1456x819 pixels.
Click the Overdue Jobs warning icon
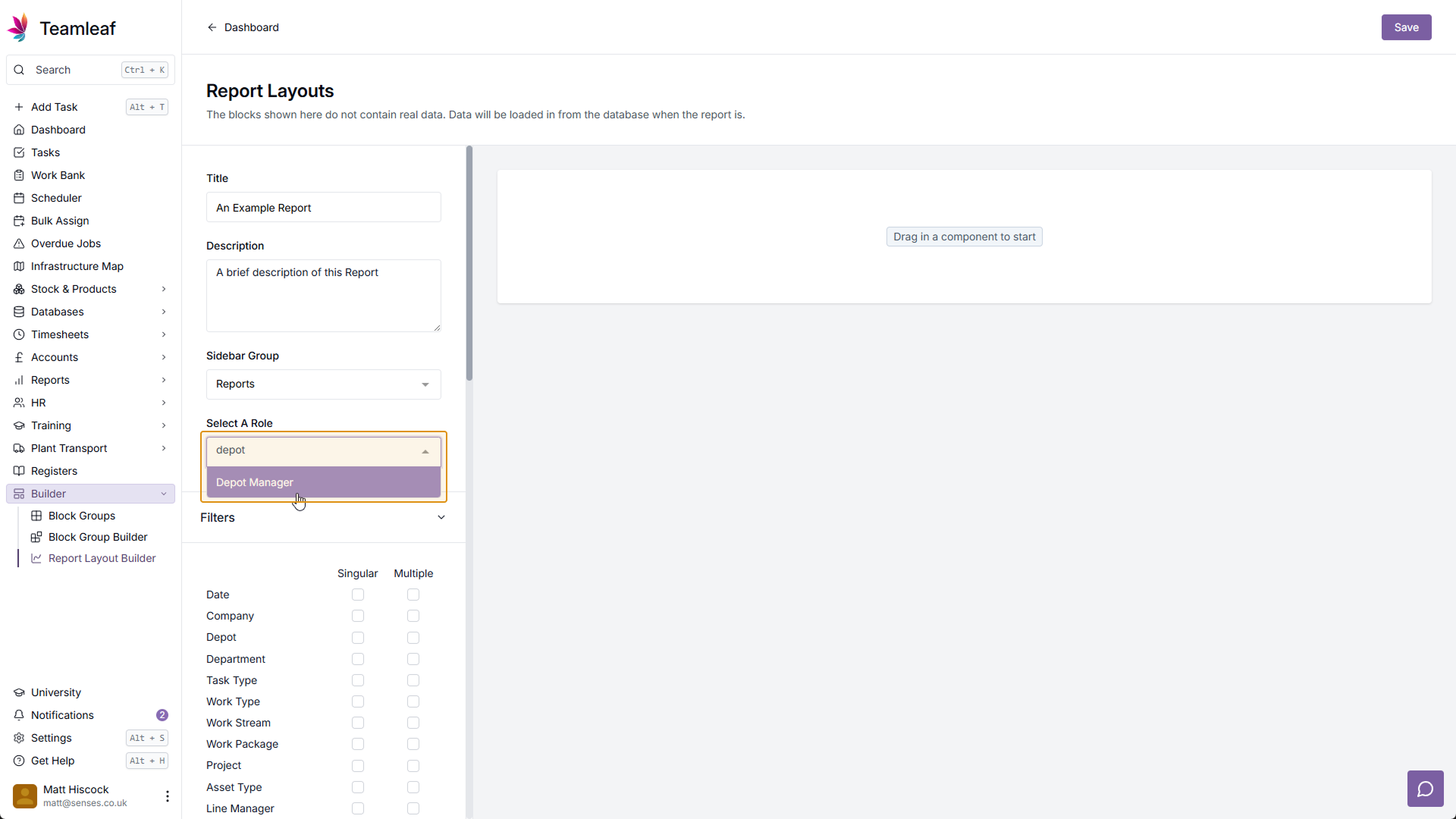(x=19, y=243)
